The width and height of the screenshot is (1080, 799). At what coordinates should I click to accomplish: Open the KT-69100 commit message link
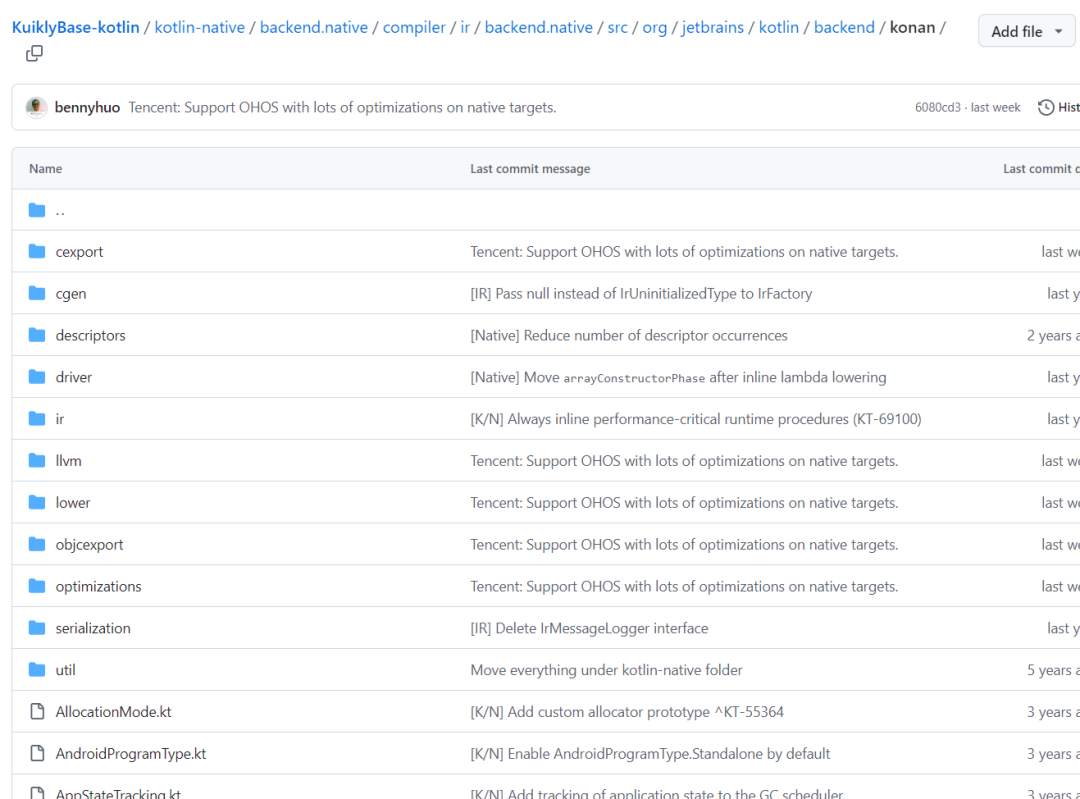click(x=695, y=419)
